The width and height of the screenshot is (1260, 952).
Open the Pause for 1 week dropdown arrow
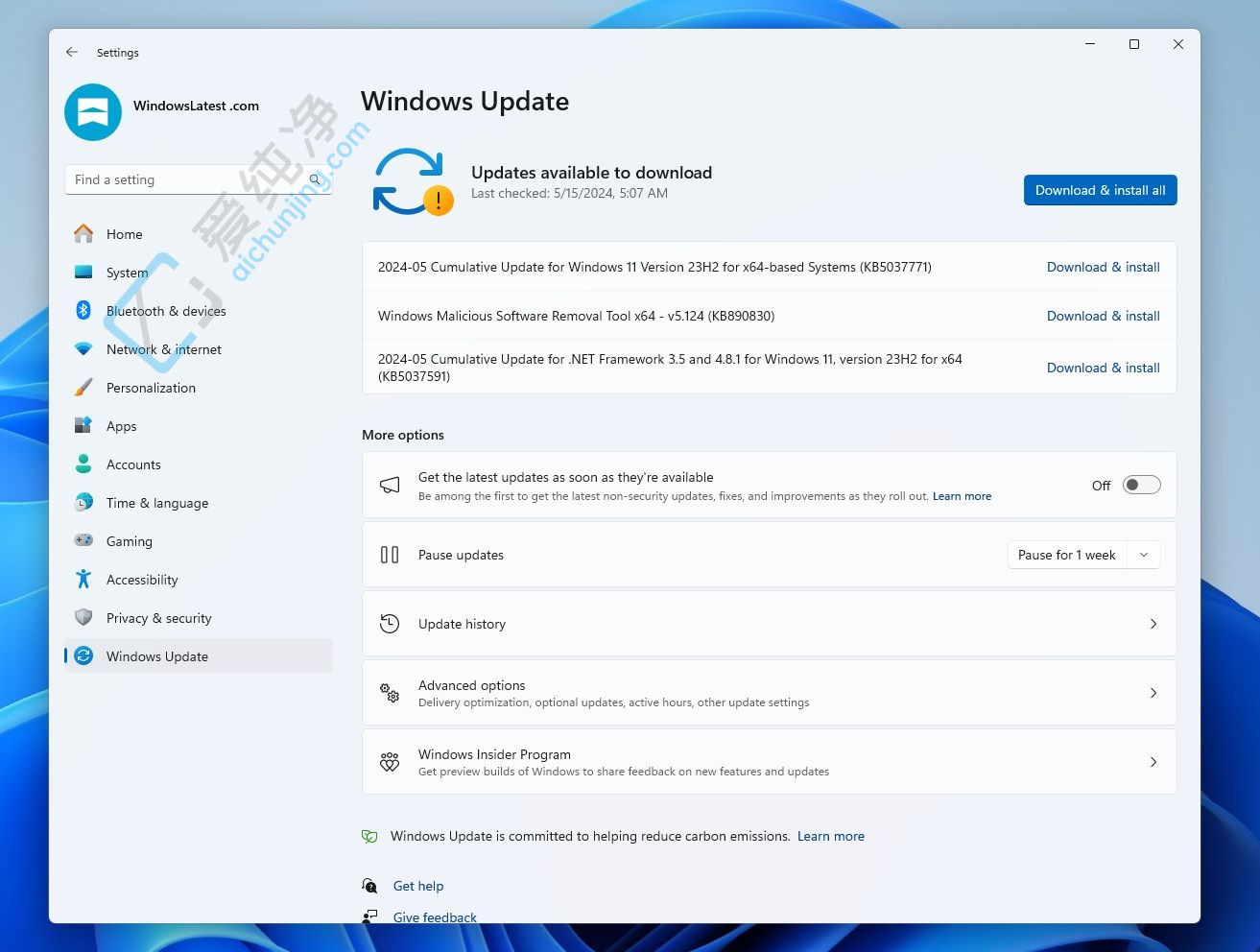pos(1144,555)
